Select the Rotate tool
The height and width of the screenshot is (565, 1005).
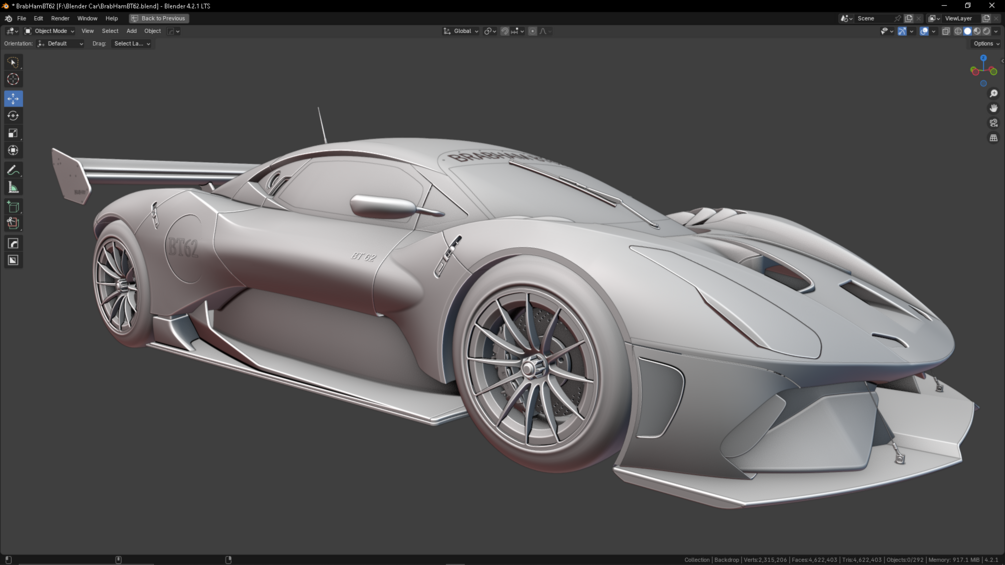(13, 116)
